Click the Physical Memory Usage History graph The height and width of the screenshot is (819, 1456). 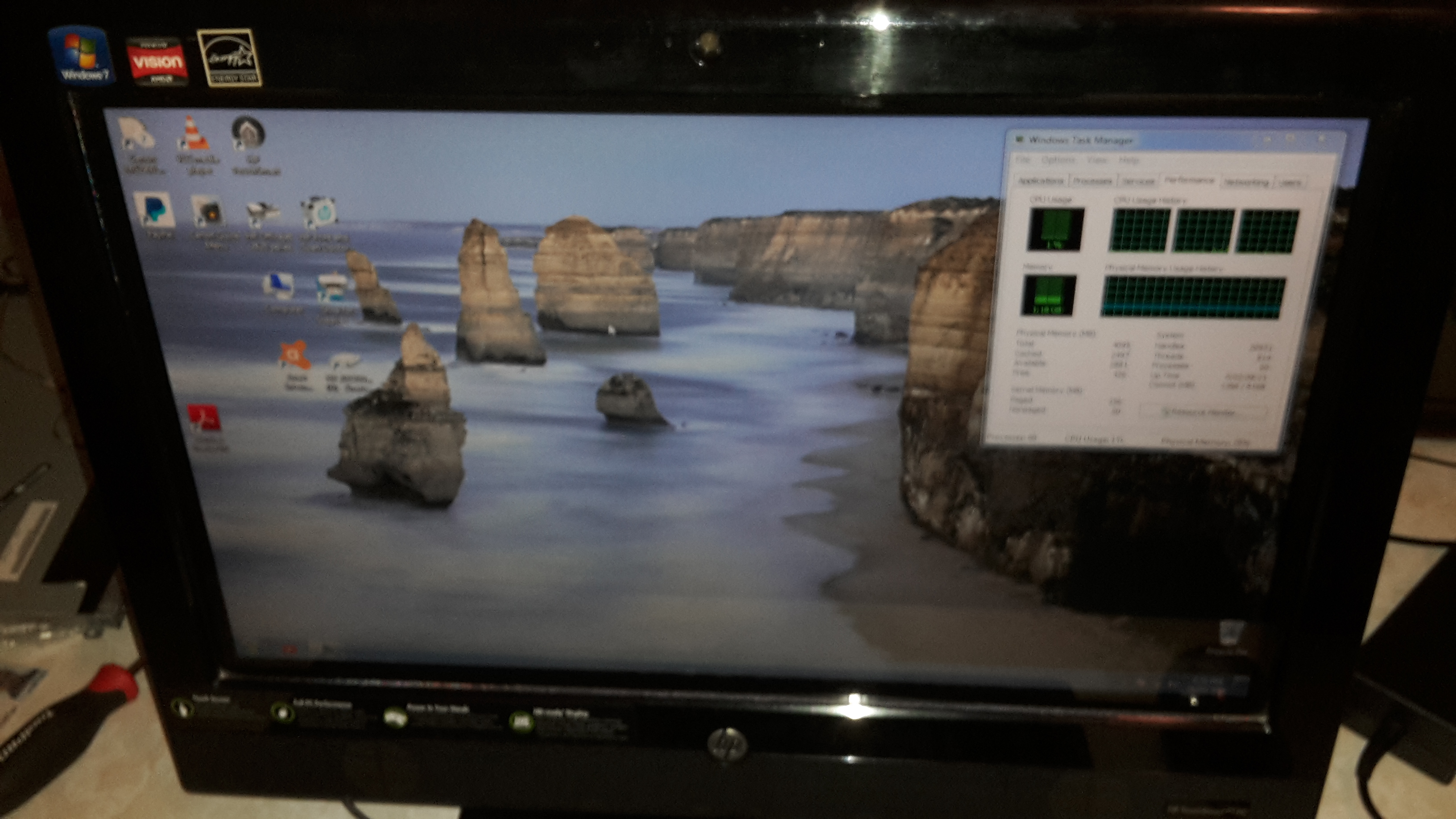coord(1193,297)
